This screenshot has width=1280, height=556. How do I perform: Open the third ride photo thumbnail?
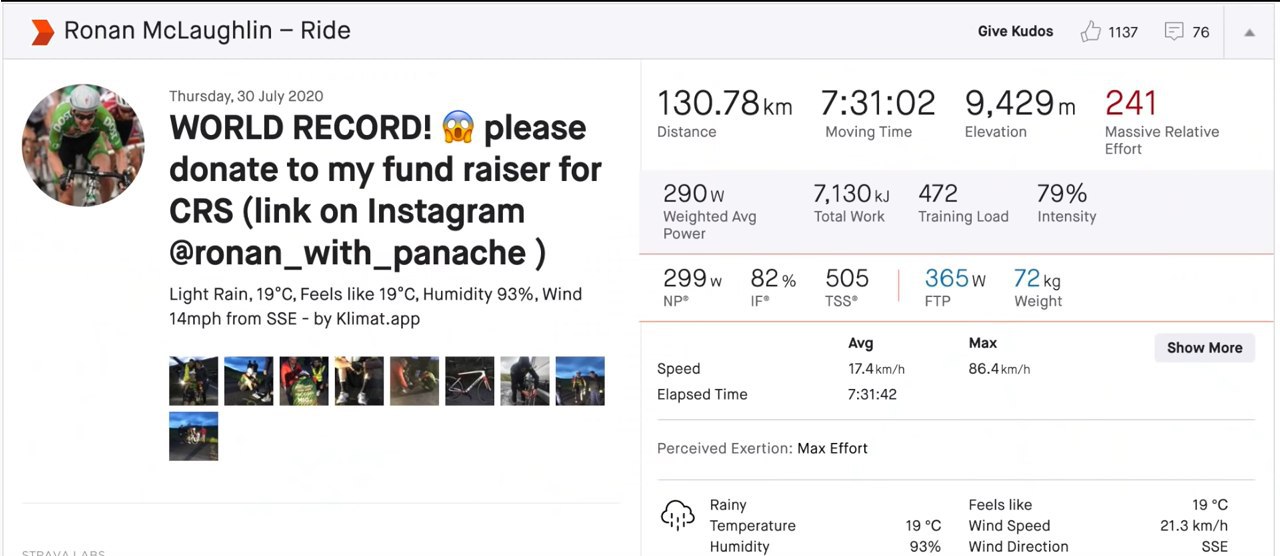click(x=304, y=381)
